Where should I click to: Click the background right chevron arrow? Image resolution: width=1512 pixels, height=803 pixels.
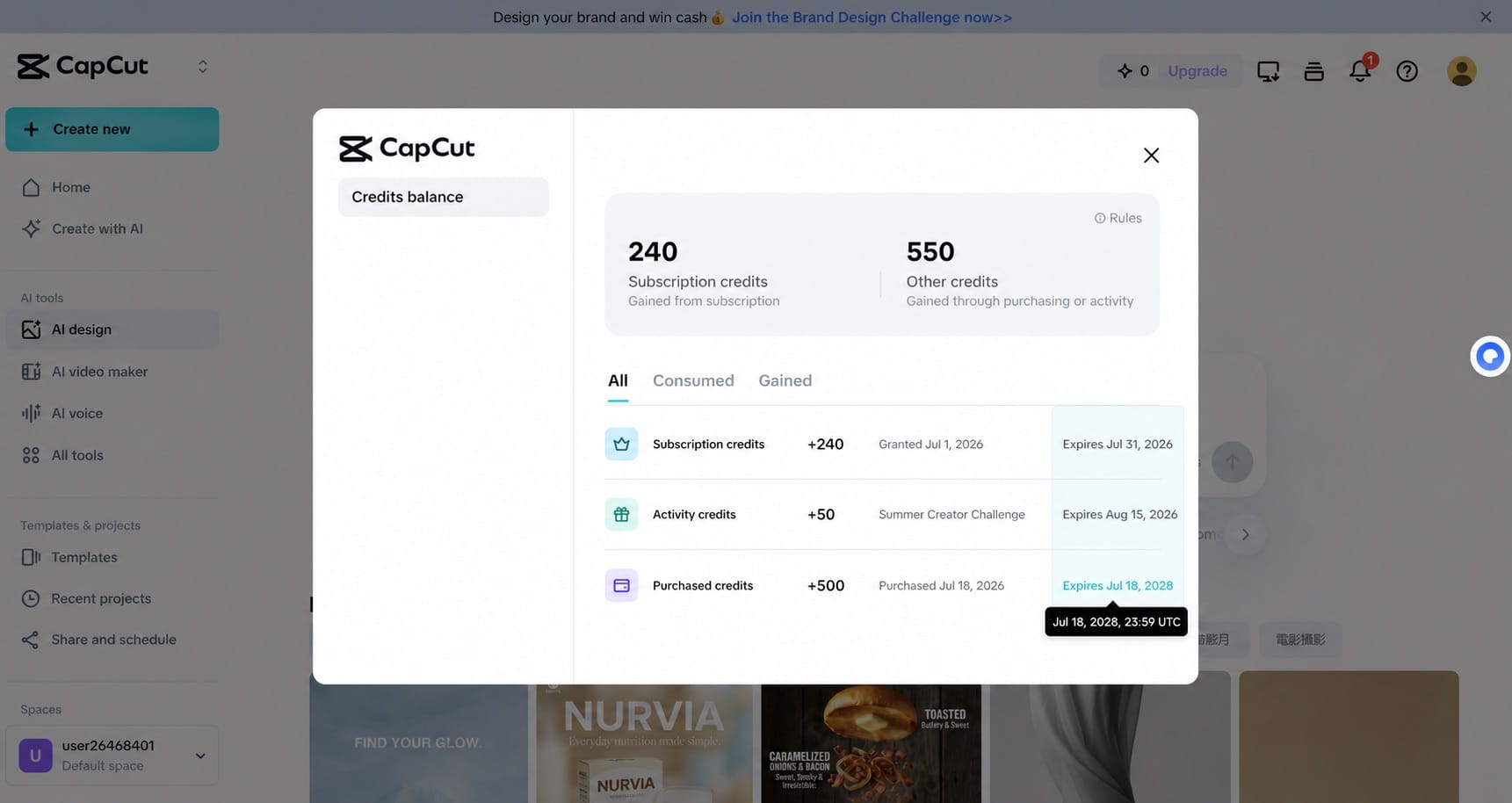click(1245, 534)
